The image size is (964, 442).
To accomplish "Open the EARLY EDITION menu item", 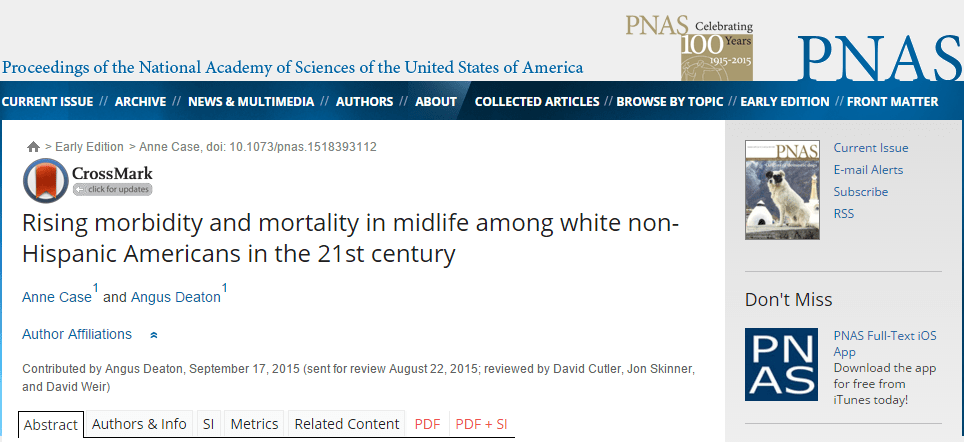I will click(784, 102).
